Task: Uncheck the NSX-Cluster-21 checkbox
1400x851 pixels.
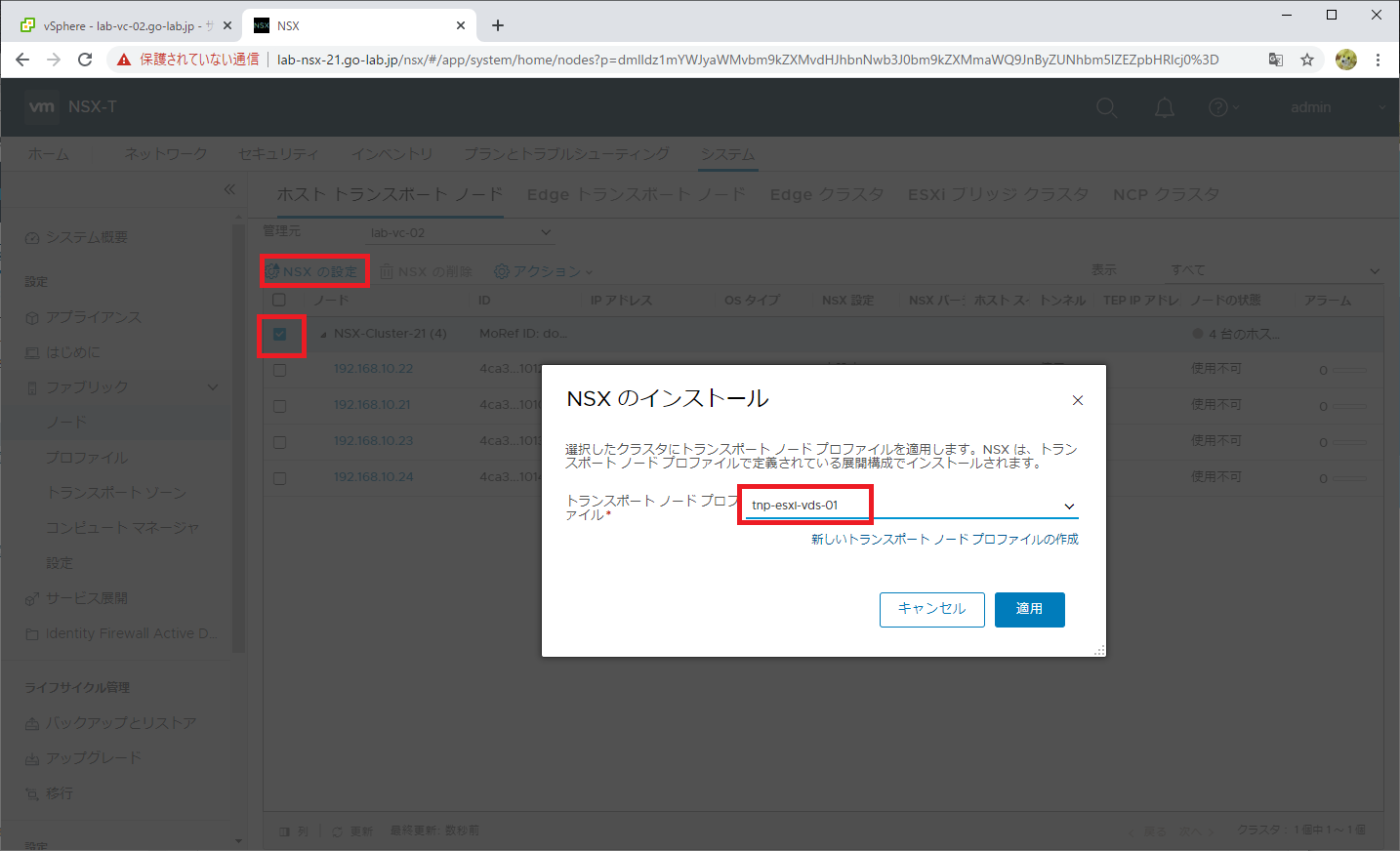Action: (280, 334)
